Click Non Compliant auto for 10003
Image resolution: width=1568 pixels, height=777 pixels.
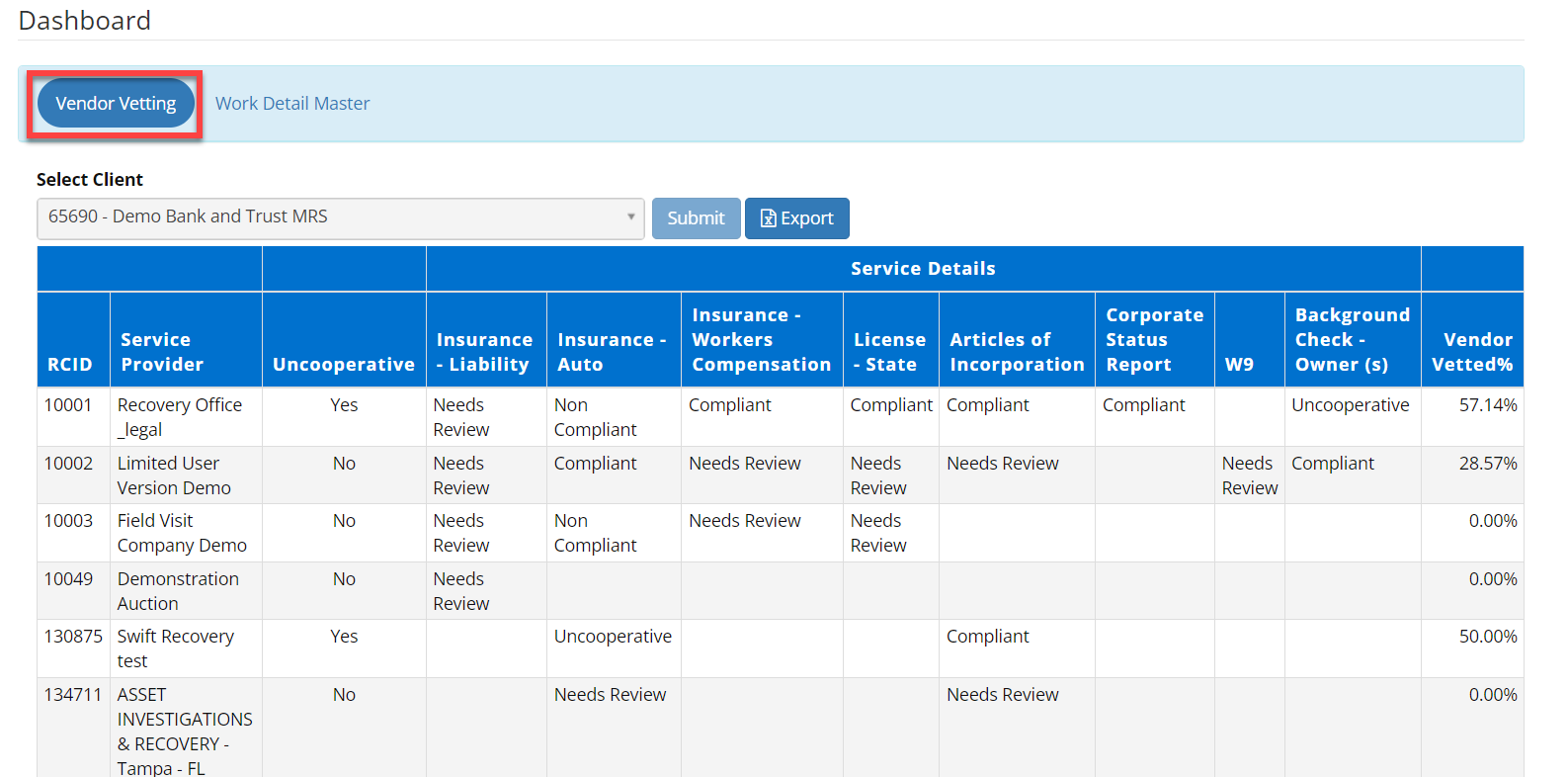614,533
